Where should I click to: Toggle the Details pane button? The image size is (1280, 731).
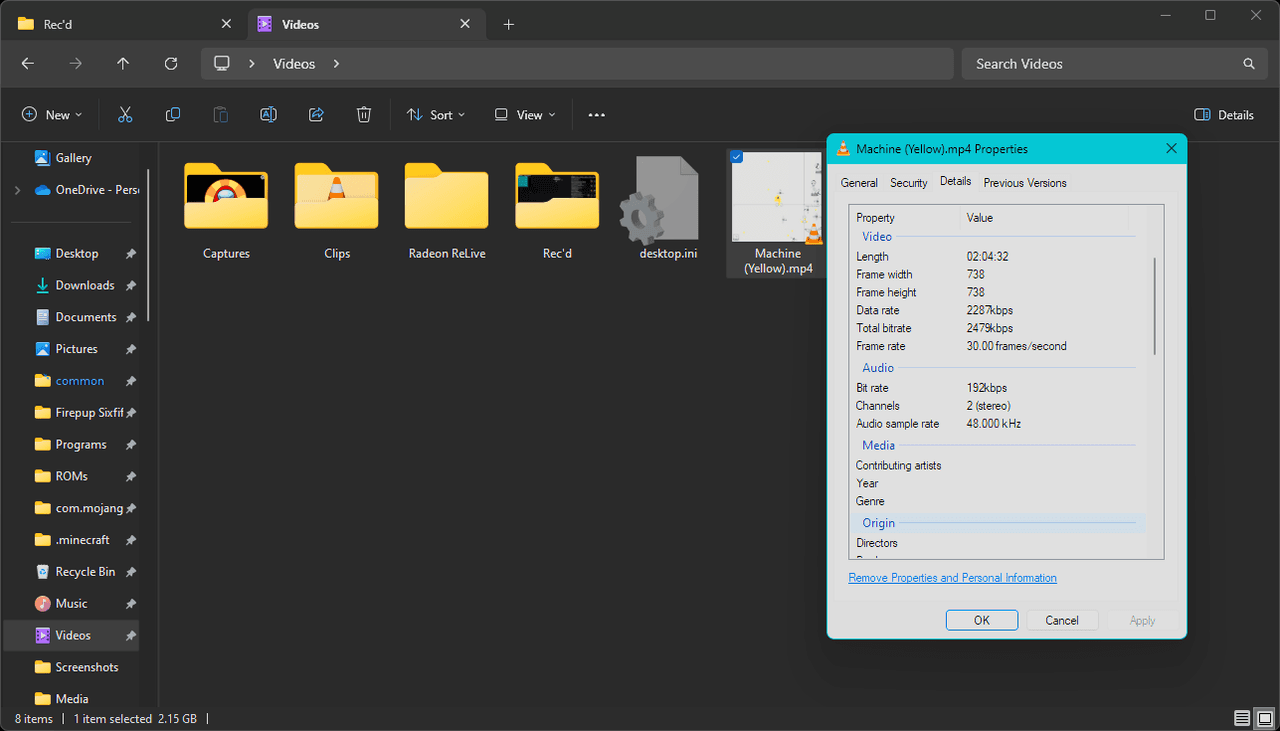pyautogui.click(x=1224, y=115)
